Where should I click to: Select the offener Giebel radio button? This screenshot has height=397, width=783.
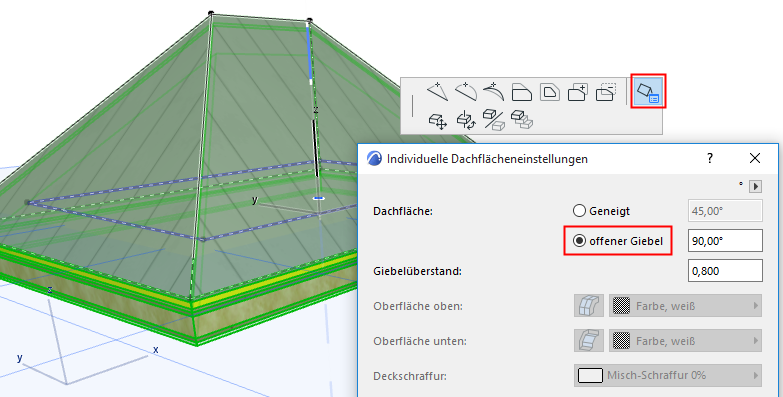[x=579, y=241]
